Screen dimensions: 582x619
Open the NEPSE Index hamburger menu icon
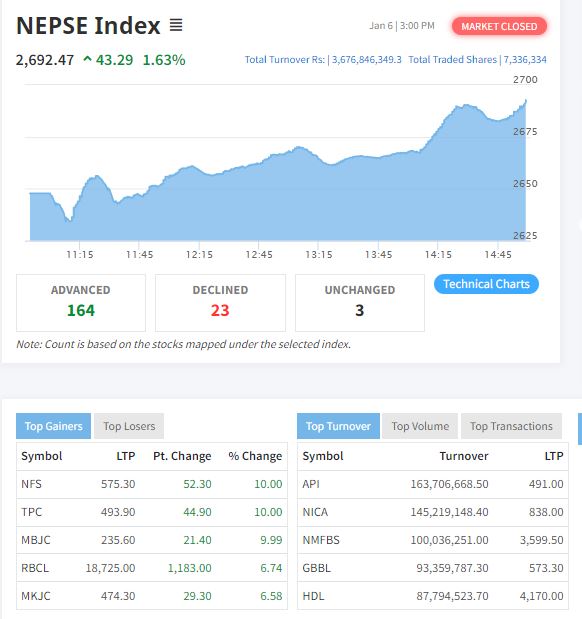[x=176, y=26]
